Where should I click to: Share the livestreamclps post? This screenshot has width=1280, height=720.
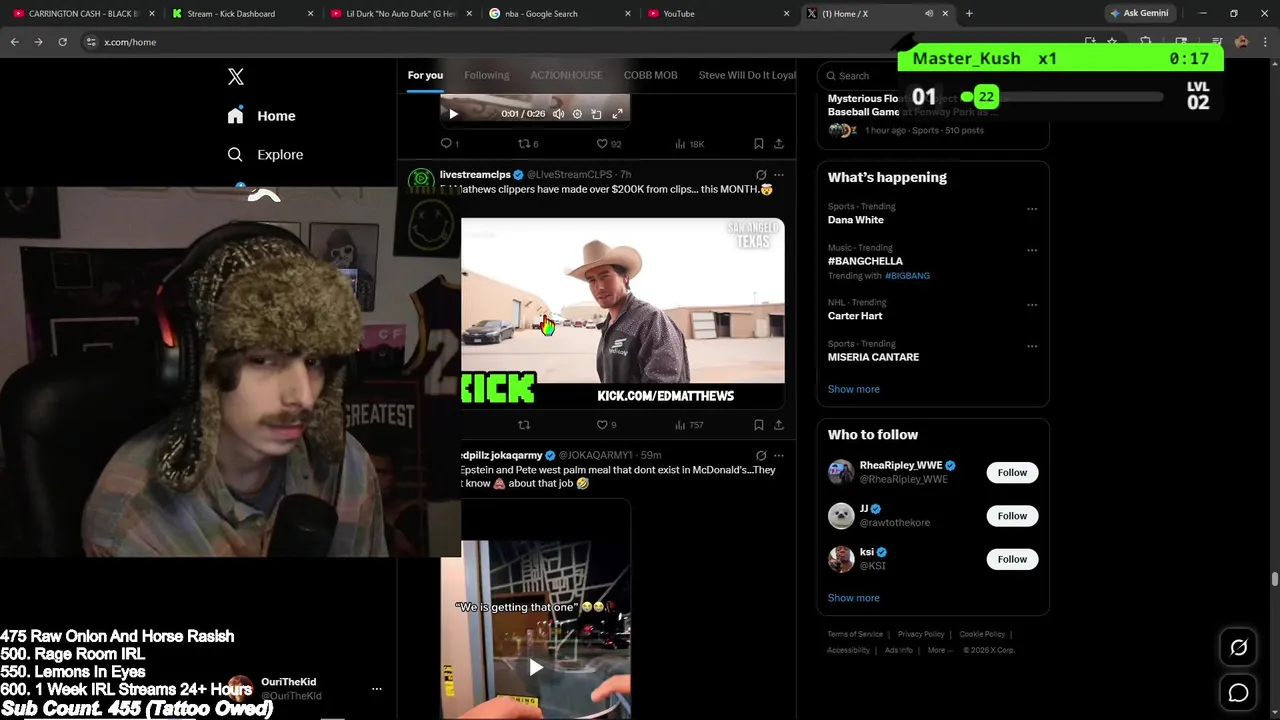778,425
